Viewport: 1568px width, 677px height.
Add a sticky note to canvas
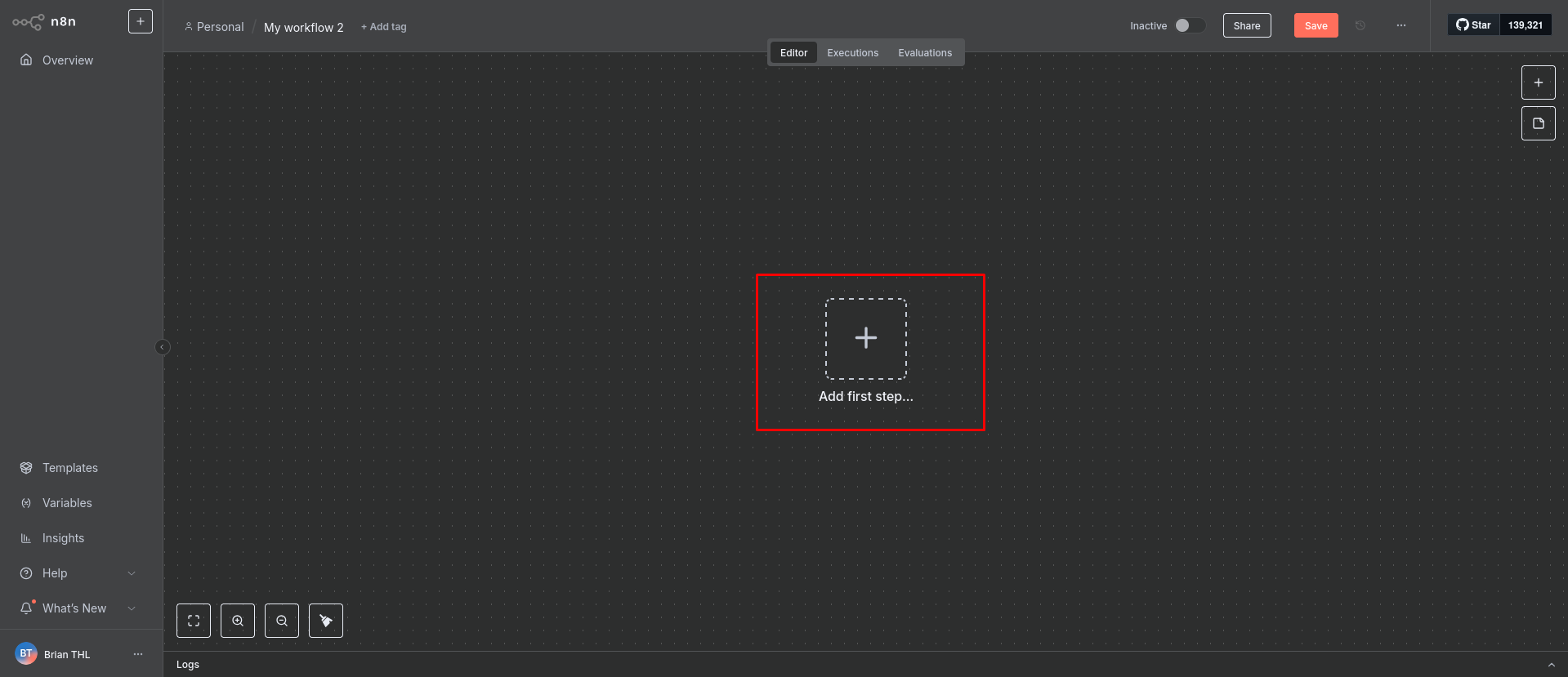click(1538, 123)
